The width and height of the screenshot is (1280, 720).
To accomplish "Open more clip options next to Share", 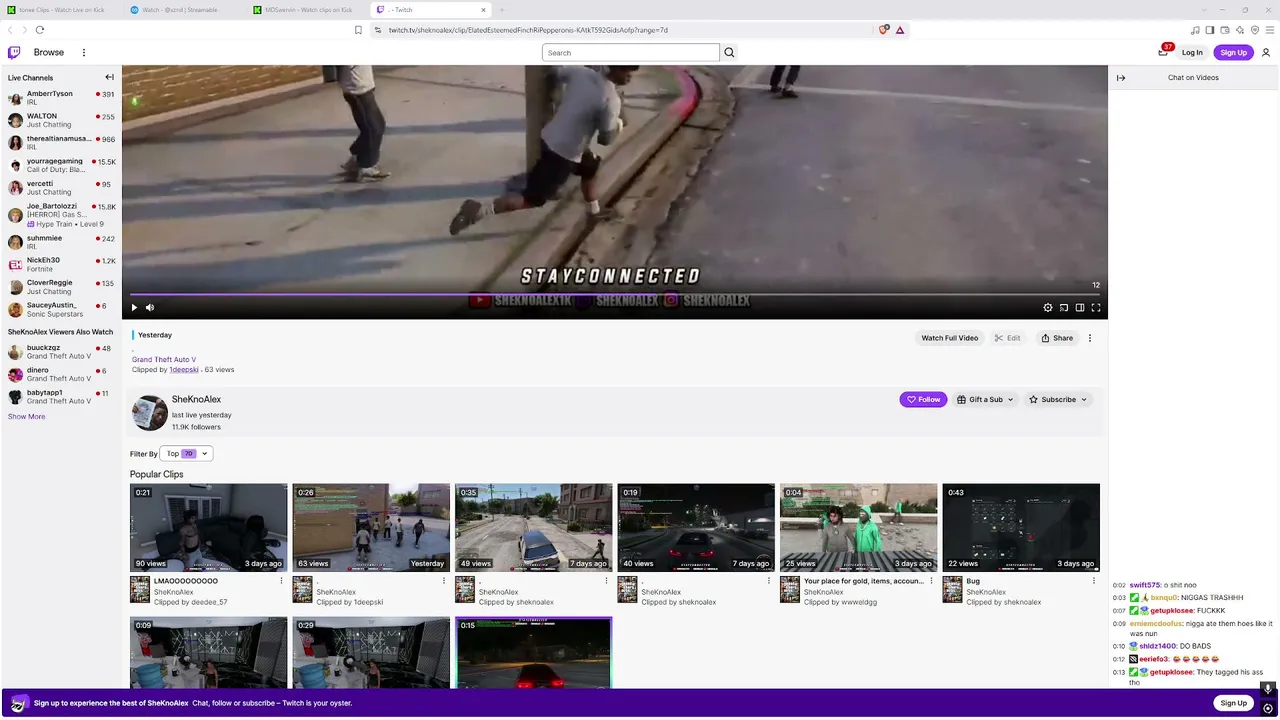I will [1090, 338].
